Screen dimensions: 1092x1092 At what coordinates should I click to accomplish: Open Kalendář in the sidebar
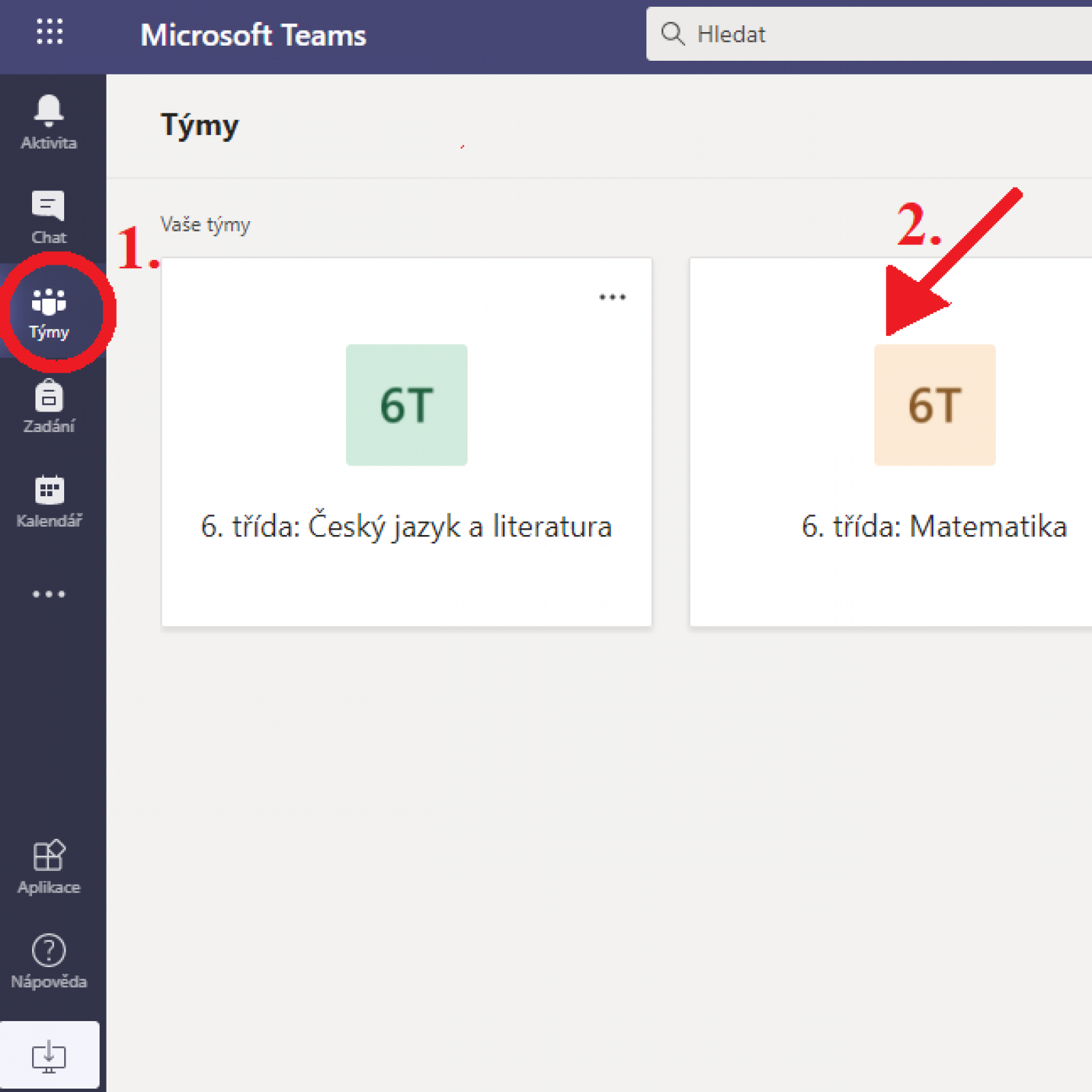click(48, 501)
